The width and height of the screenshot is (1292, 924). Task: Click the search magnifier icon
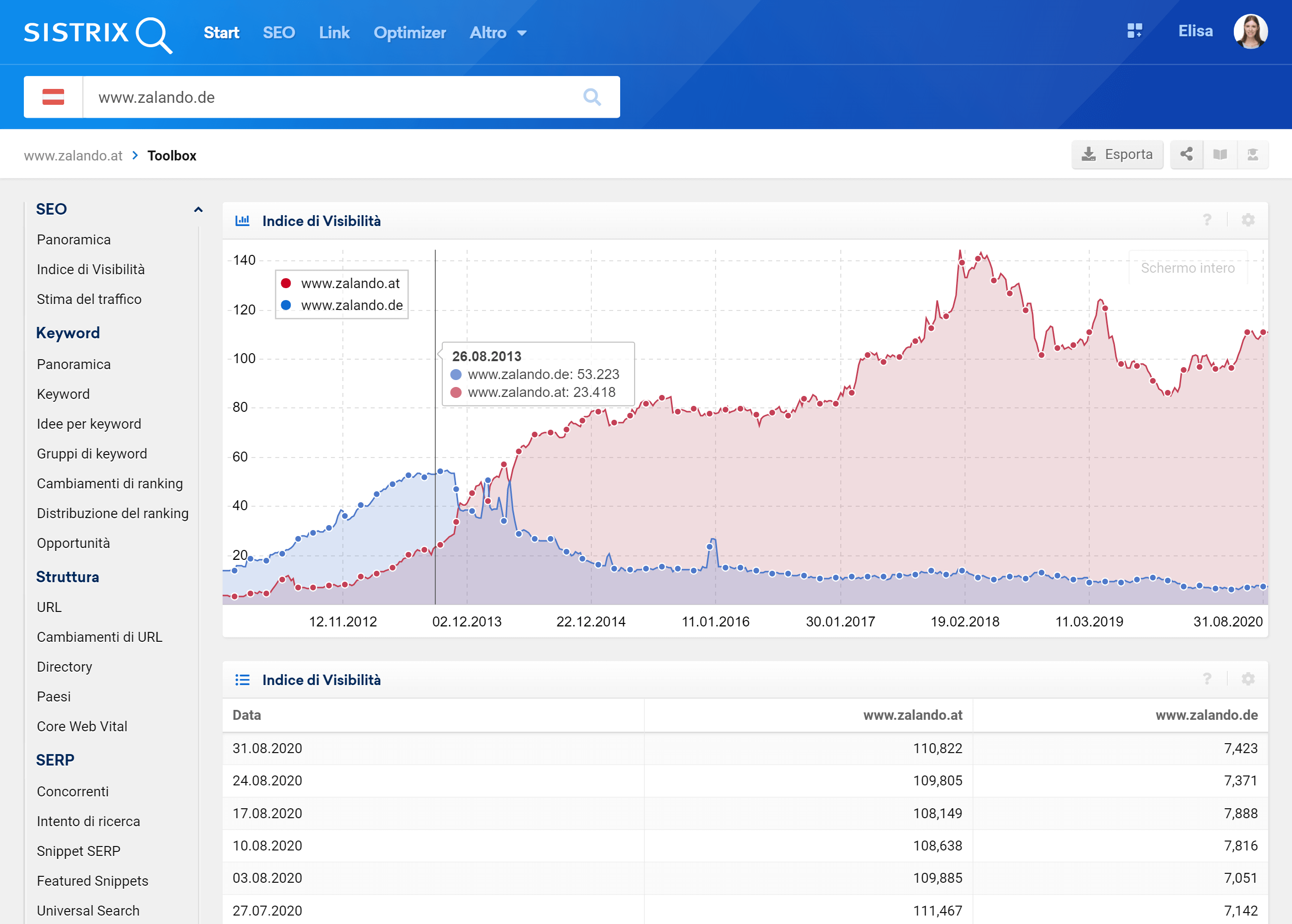[592, 97]
